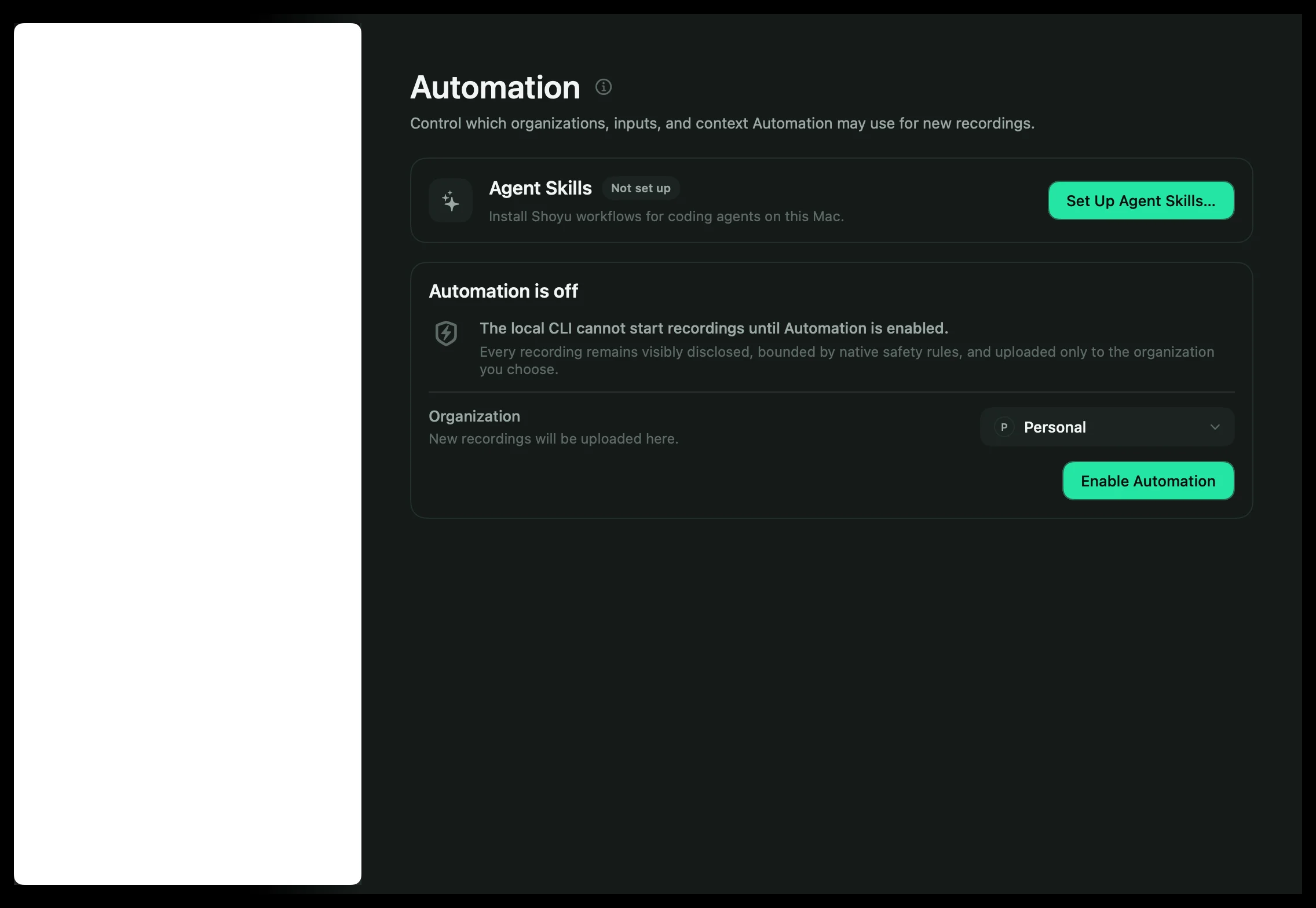This screenshot has width=1316, height=908.
Task: Click the circular P avatar for Personal
Action: (x=1004, y=427)
